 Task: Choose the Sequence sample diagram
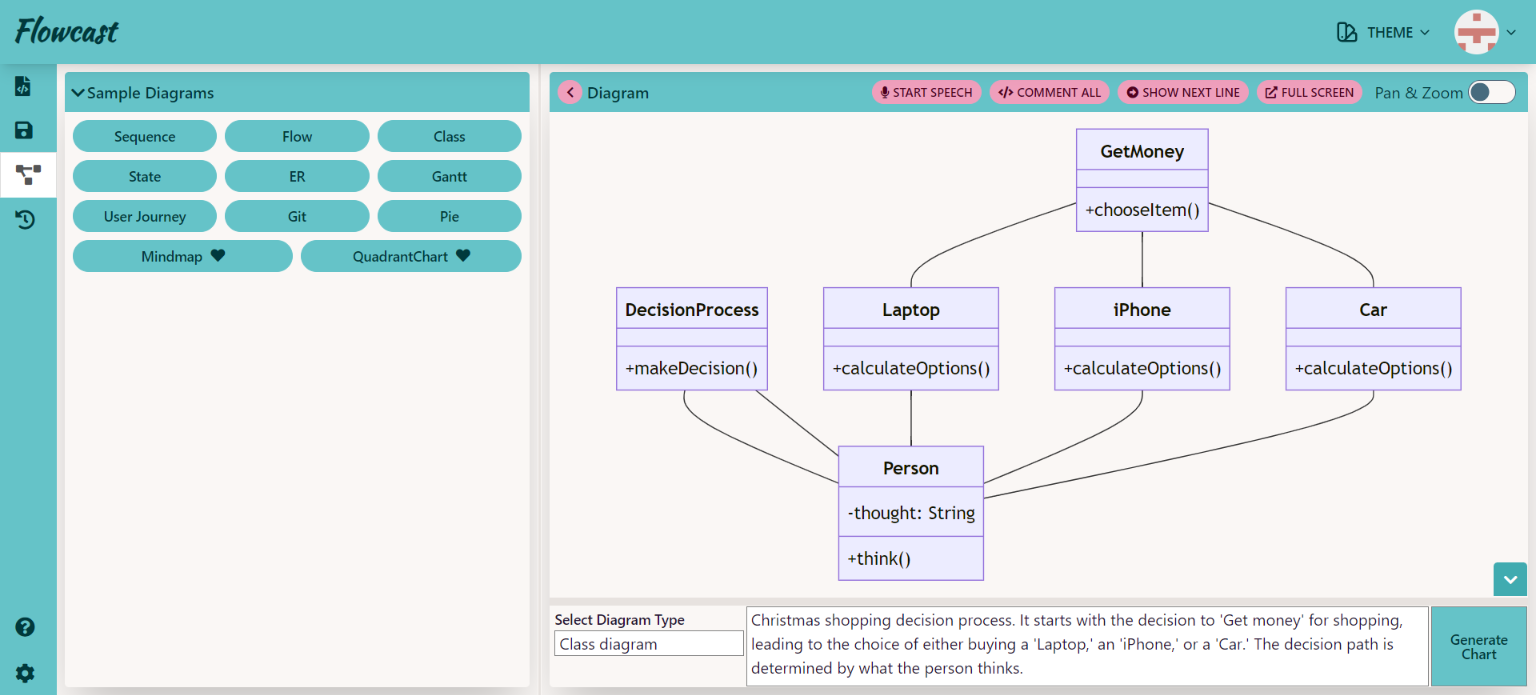(x=145, y=137)
